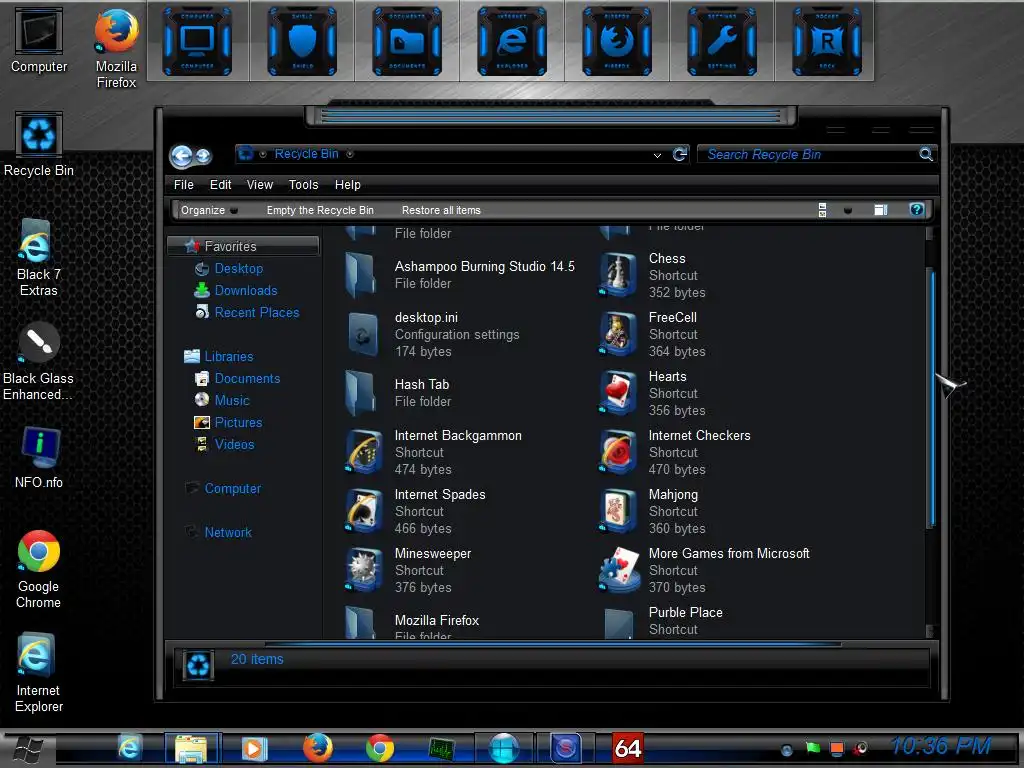Click the Search Recycle Bin field
The image size is (1024, 768).
[x=808, y=154]
